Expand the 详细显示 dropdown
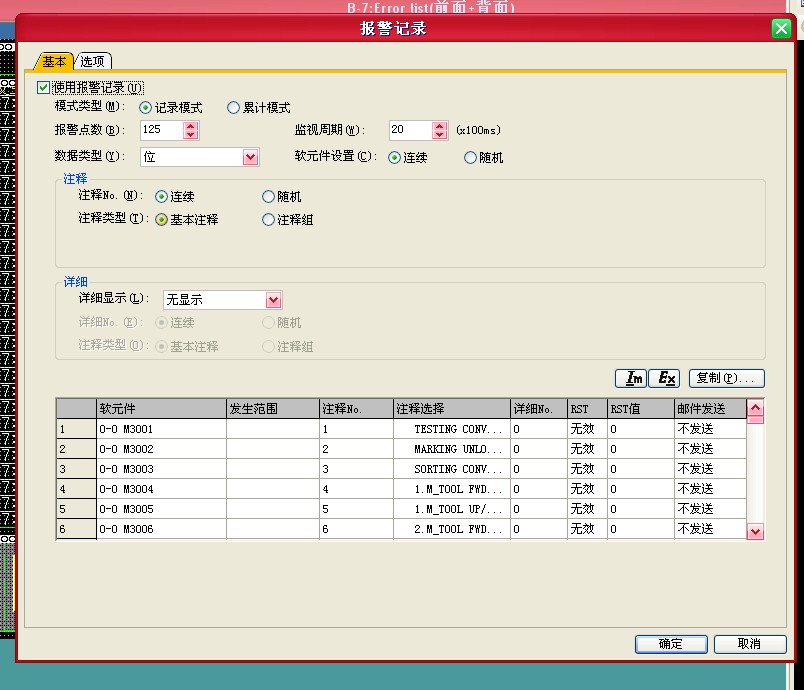Image resolution: width=804 pixels, height=690 pixels. click(x=273, y=300)
